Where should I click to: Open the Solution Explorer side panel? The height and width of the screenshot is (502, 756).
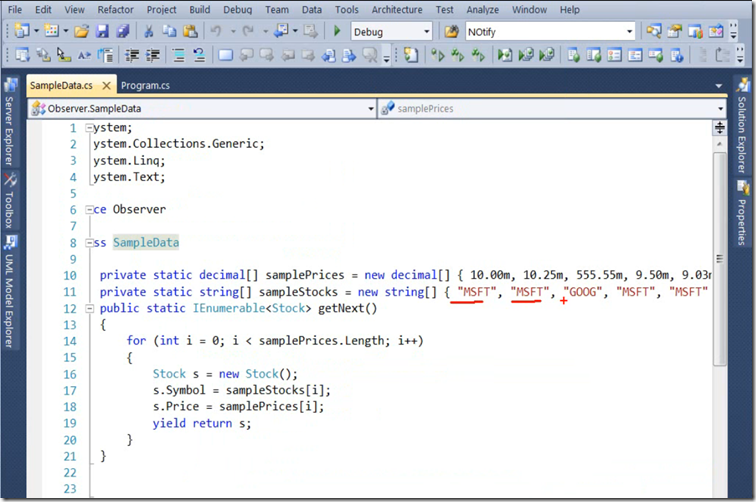point(742,125)
